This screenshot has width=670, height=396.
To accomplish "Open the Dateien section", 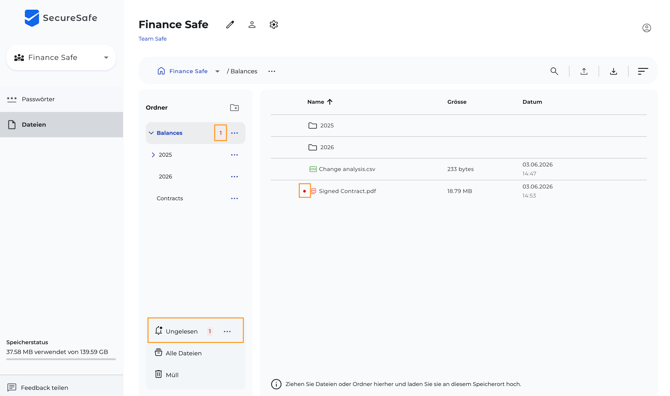I will pos(62,125).
